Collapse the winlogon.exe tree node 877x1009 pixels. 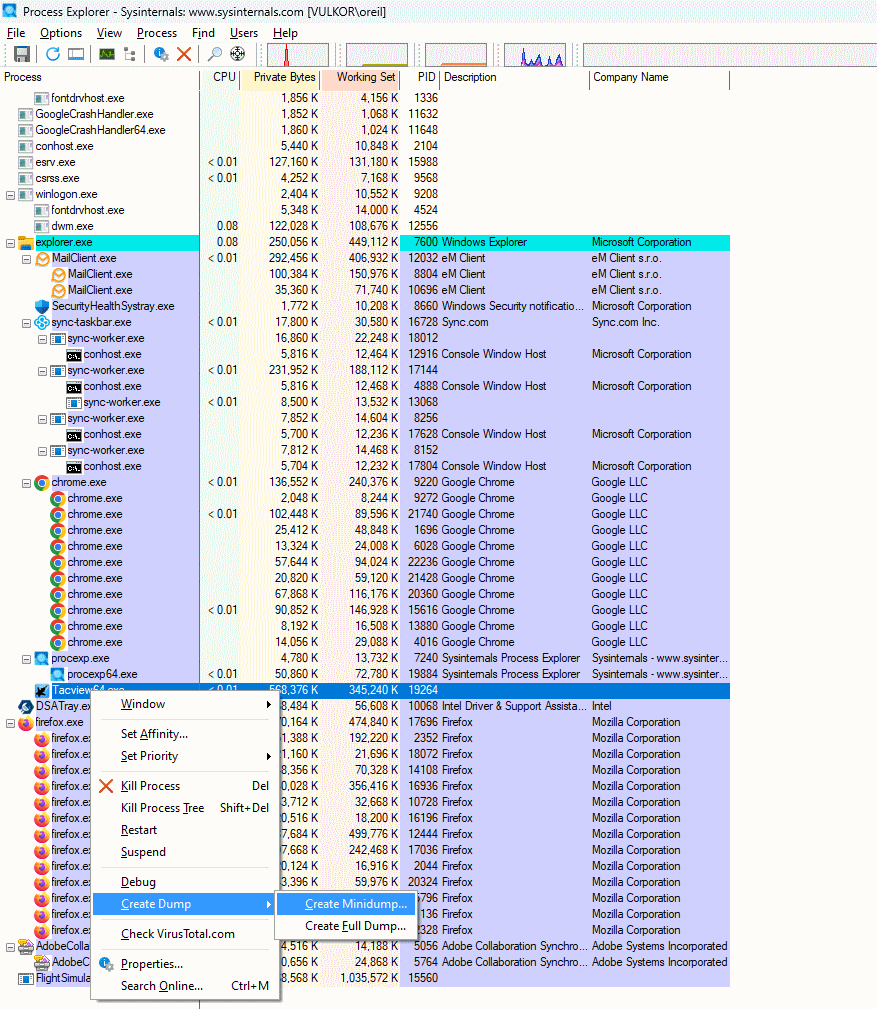tap(10, 195)
